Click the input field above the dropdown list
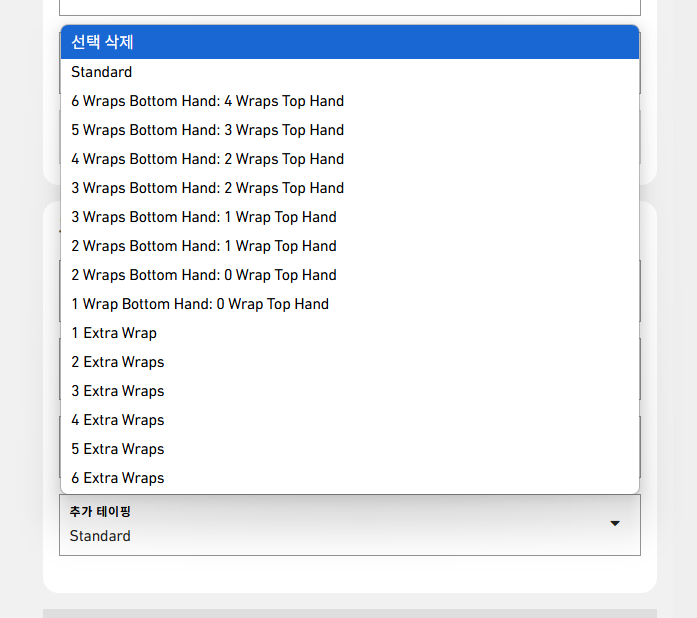Image resolution: width=697 pixels, height=618 pixels. 350,8
